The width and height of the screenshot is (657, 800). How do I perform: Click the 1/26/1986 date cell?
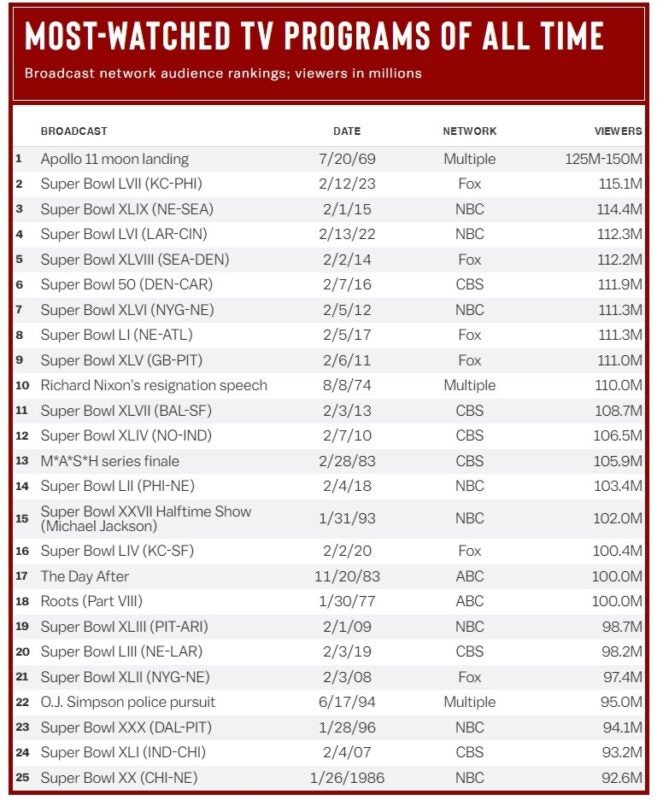[347, 777]
